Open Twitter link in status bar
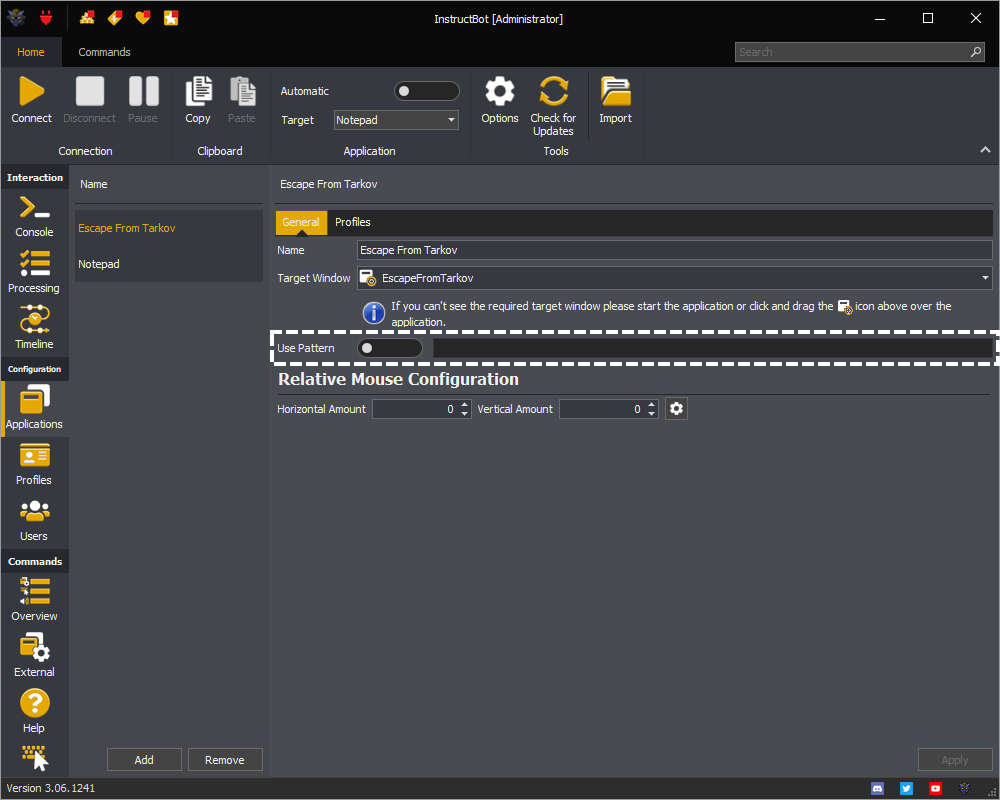Viewport: 1000px width, 800px height. coord(906,789)
